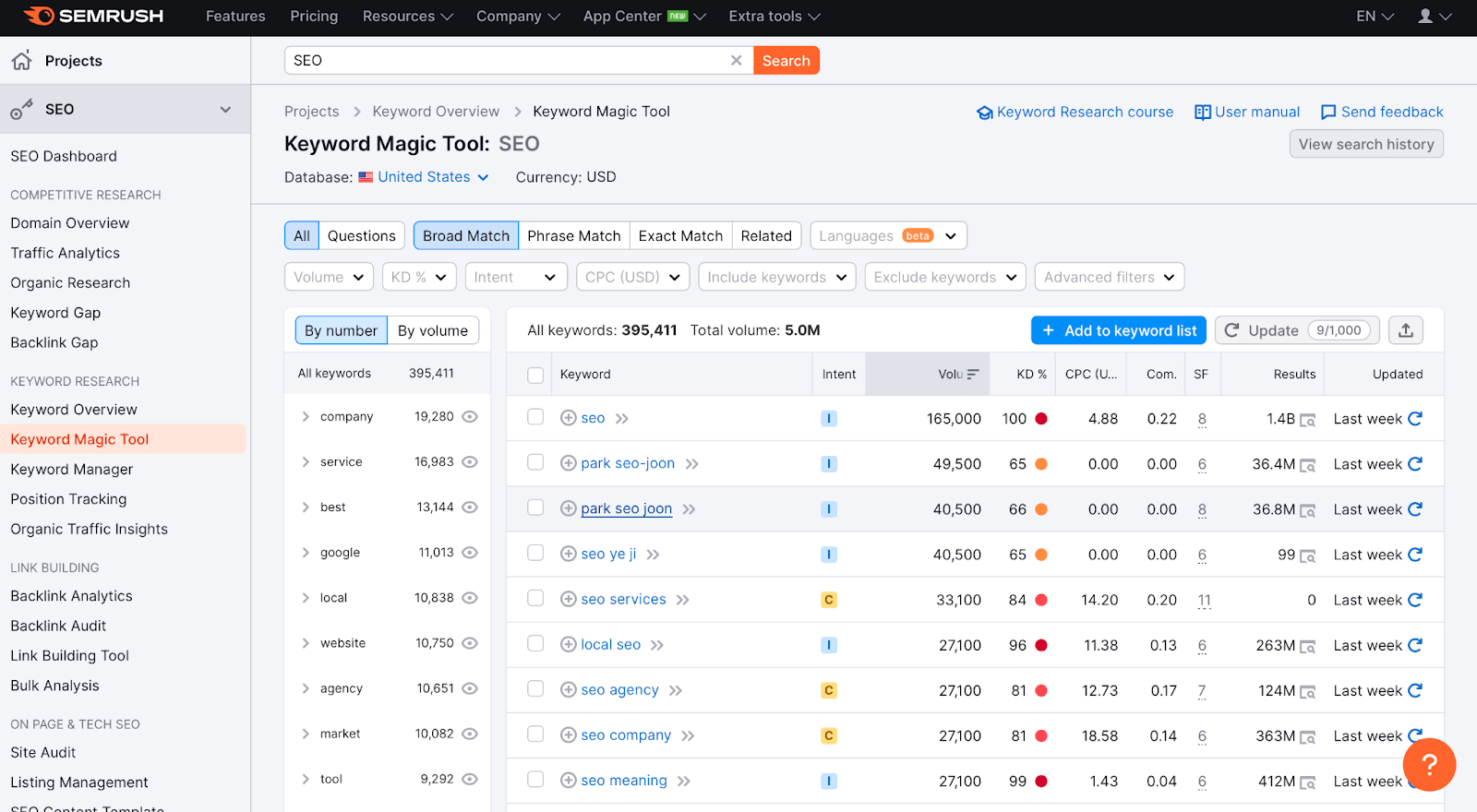Check the box for seo keyword row
Image resolution: width=1477 pixels, height=812 pixels.
point(535,417)
